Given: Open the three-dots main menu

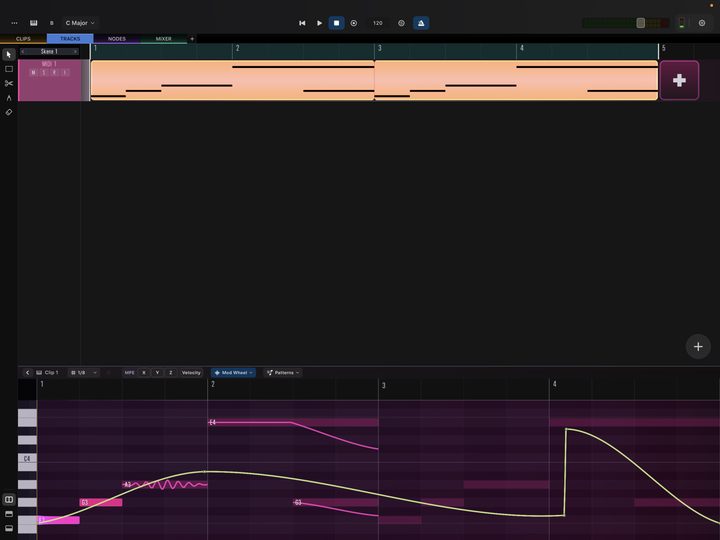Looking at the screenshot, I should click(14, 23).
